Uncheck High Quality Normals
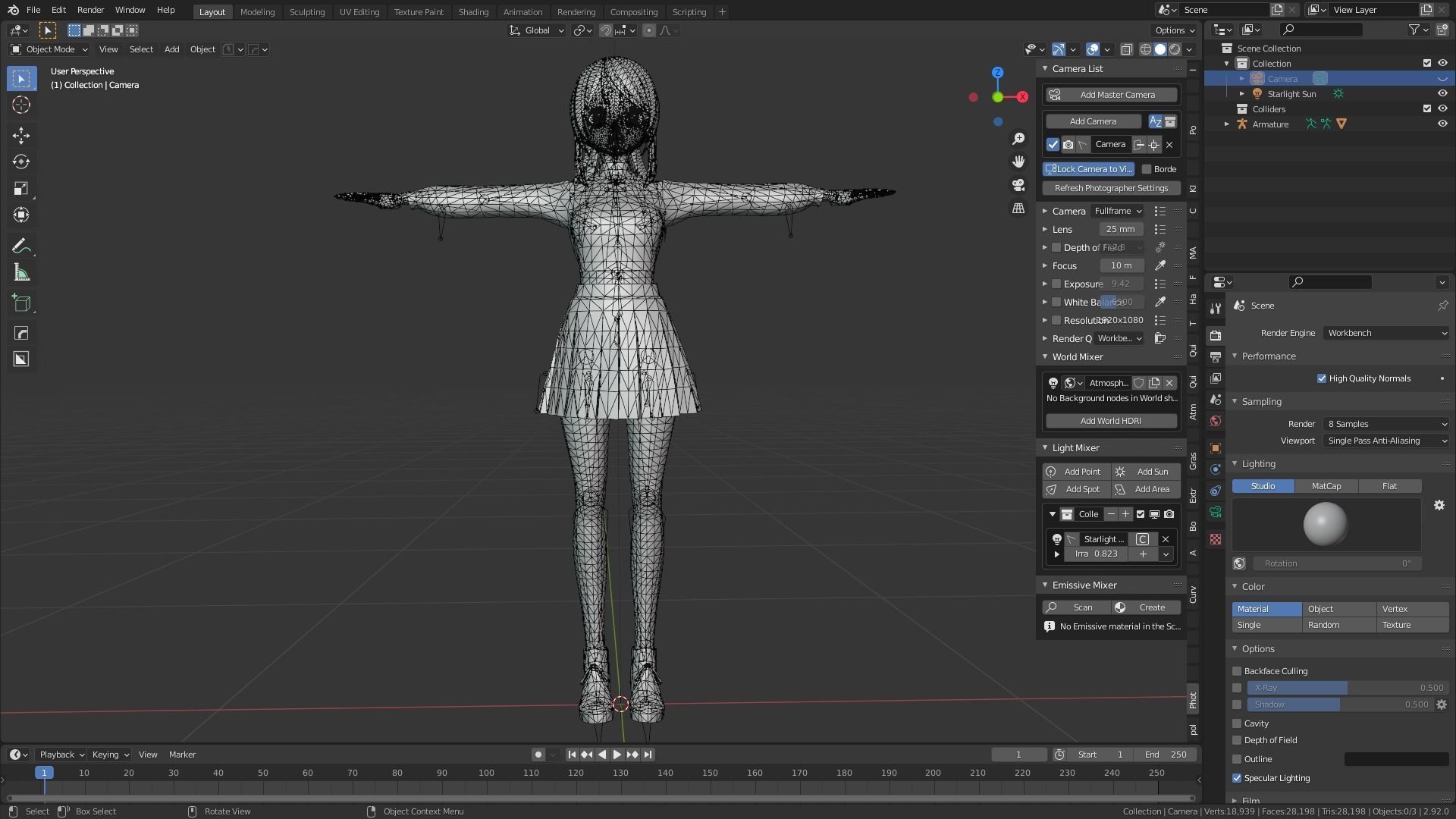Screen dimensions: 1456x819 [x=1322, y=378]
